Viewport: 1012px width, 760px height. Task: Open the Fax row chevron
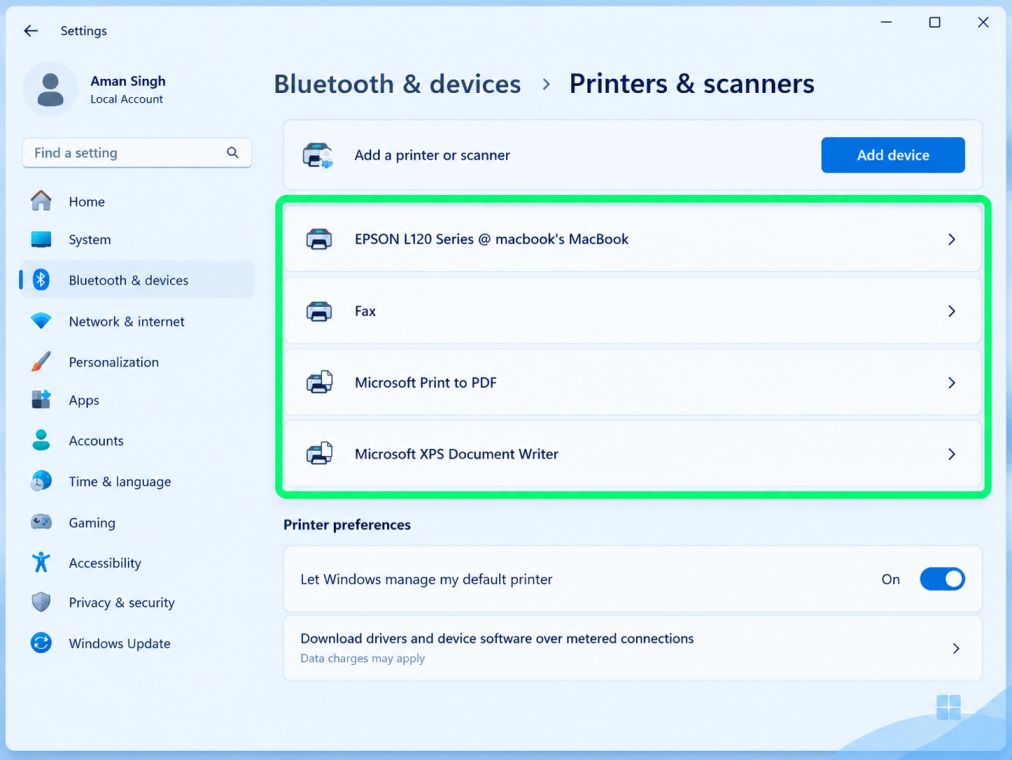click(951, 311)
